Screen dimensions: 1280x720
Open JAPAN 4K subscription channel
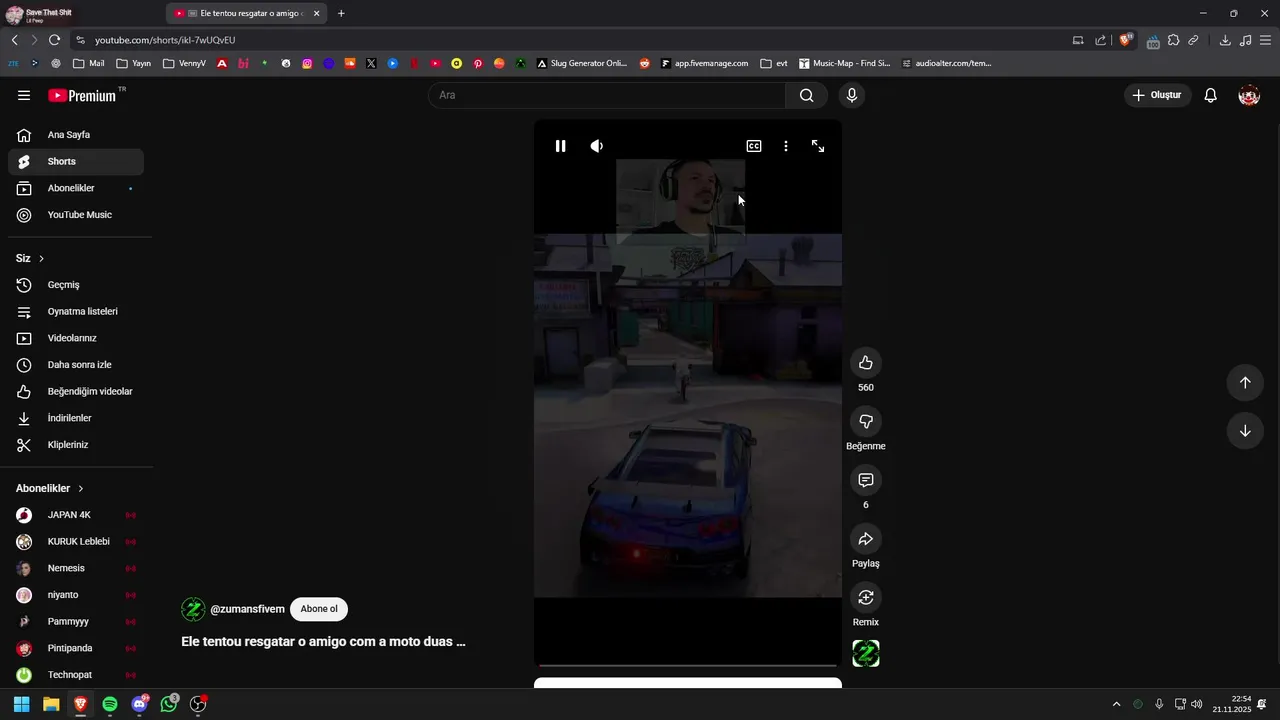click(x=76, y=515)
